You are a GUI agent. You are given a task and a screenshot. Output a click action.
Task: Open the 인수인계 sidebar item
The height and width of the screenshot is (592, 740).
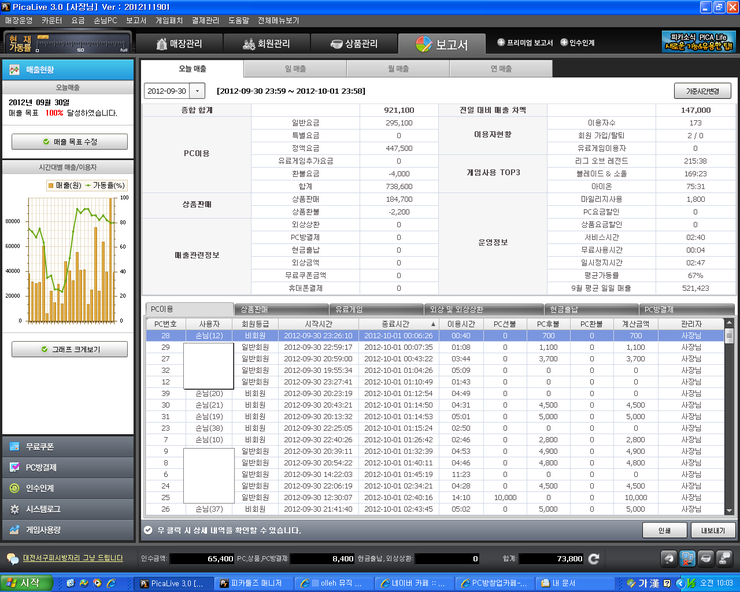[68, 488]
